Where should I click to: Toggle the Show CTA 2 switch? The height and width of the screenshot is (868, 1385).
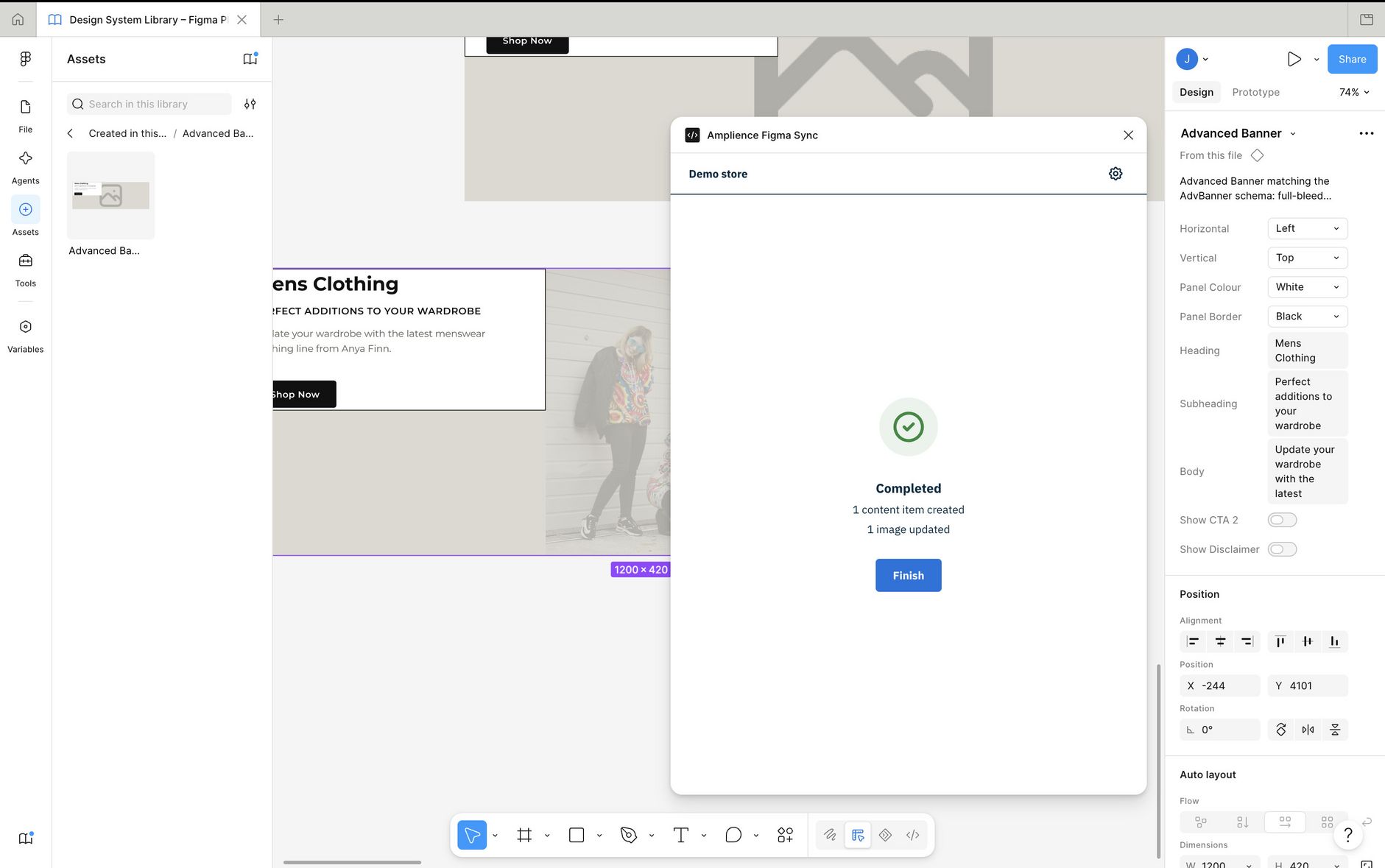coord(1282,521)
